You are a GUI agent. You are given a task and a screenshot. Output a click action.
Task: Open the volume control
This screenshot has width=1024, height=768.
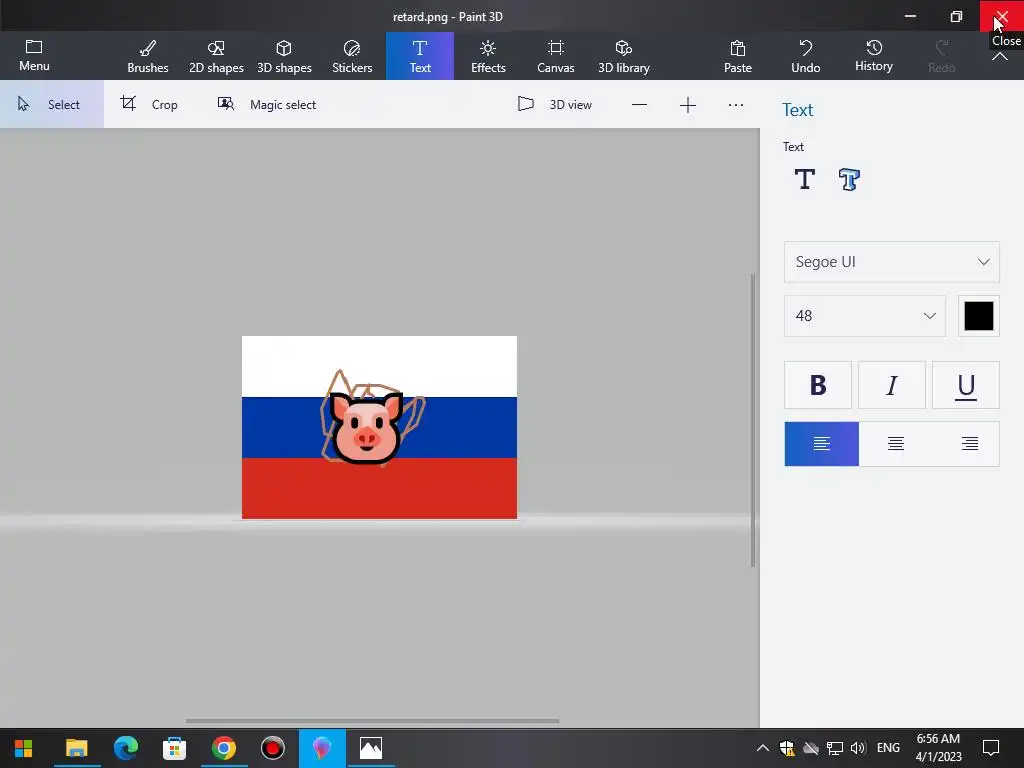[x=858, y=748]
